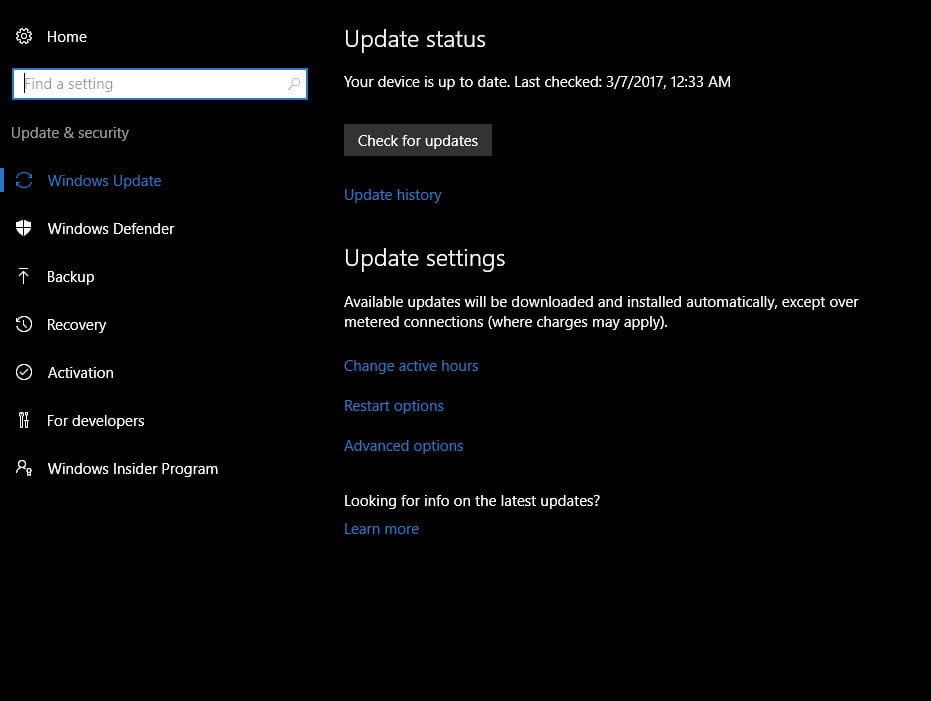Open the Change active hours link

411,366
